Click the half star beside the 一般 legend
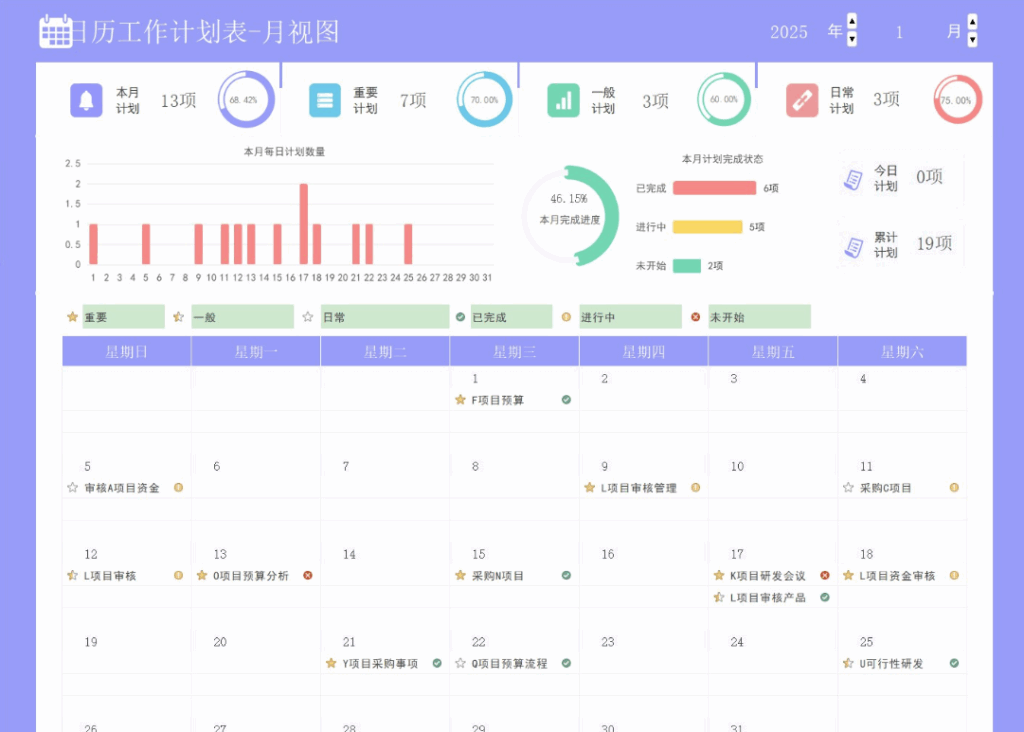The width and height of the screenshot is (1024, 732). (178, 317)
